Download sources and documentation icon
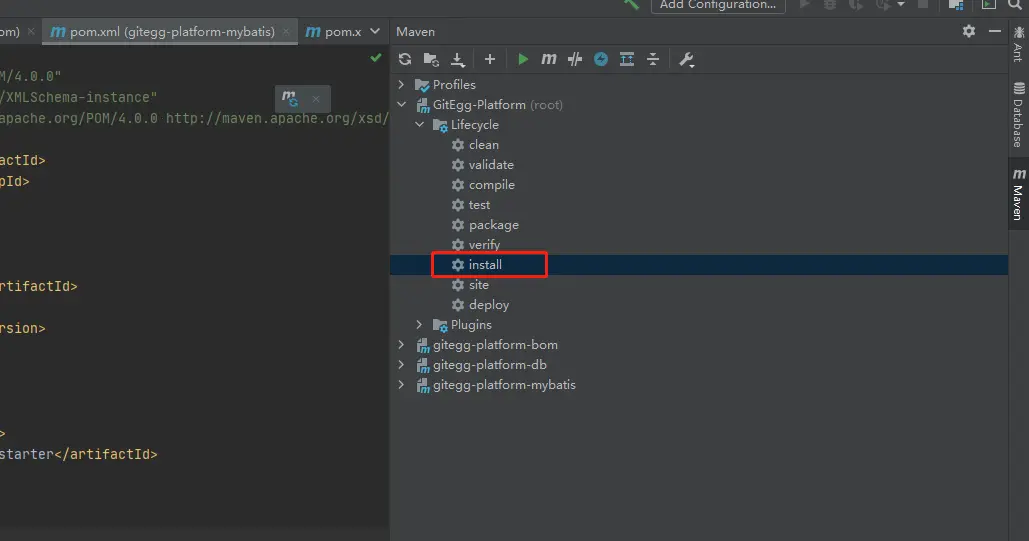The height and width of the screenshot is (541, 1029). (457, 60)
